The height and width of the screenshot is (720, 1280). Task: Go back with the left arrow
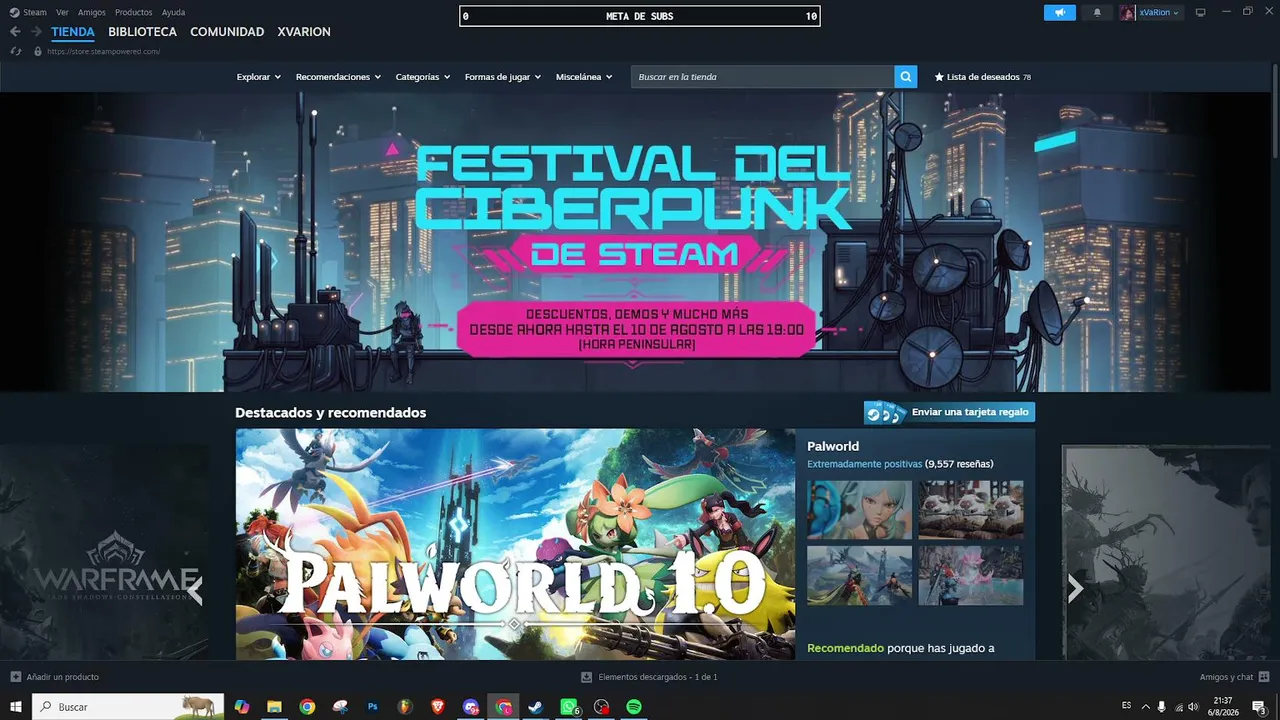pyautogui.click(x=15, y=32)
